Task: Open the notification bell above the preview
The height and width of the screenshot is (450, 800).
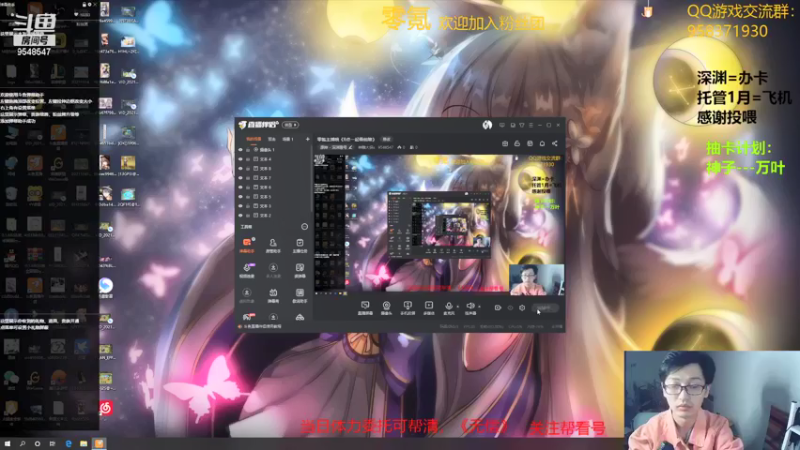Action: (x=542, y=144)
